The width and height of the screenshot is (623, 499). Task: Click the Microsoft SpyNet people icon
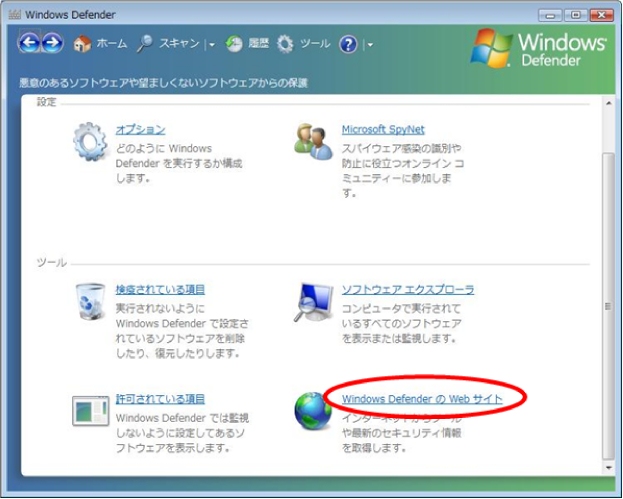point(312,143)
